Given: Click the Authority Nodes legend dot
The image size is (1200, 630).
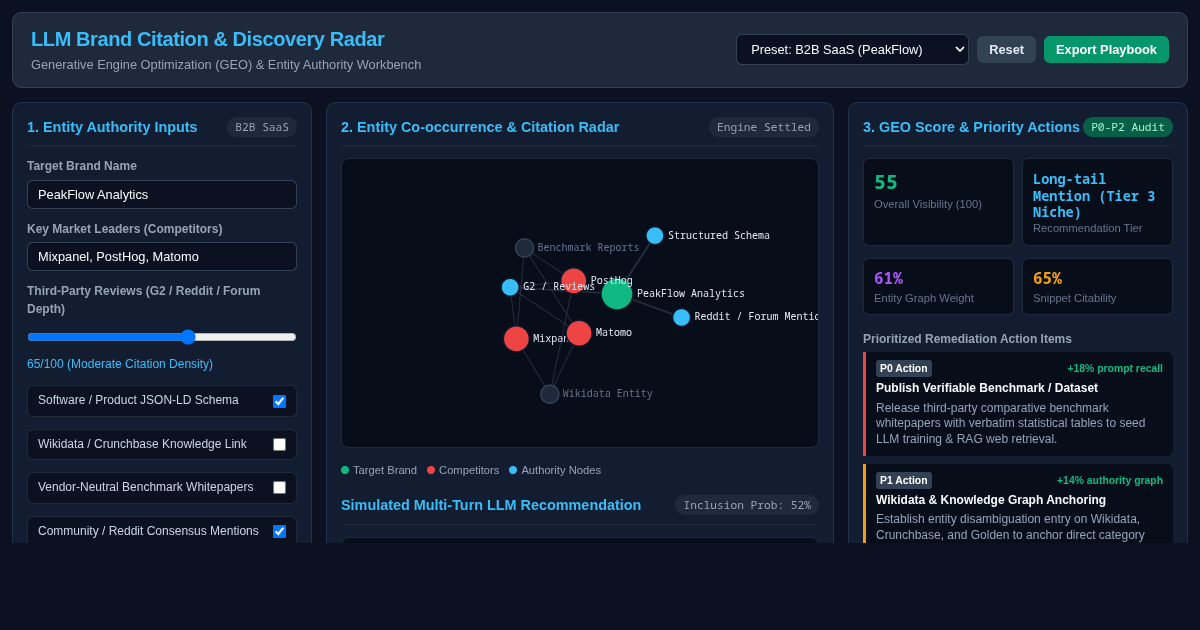Looking at the screenshot, I should click(513, 470).
